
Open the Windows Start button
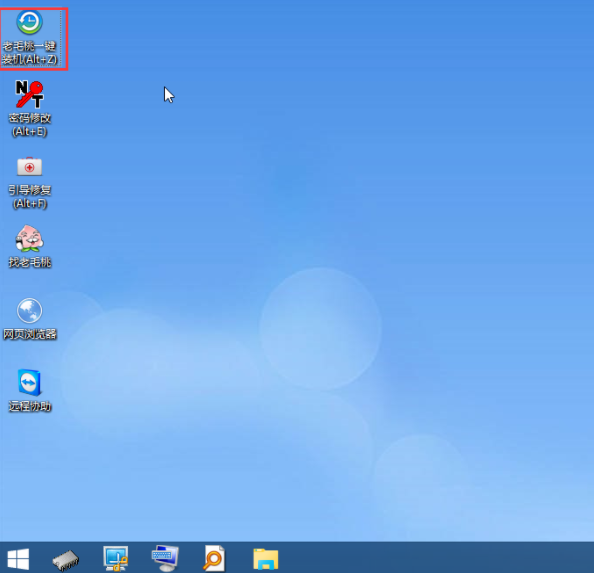point(18,559)
